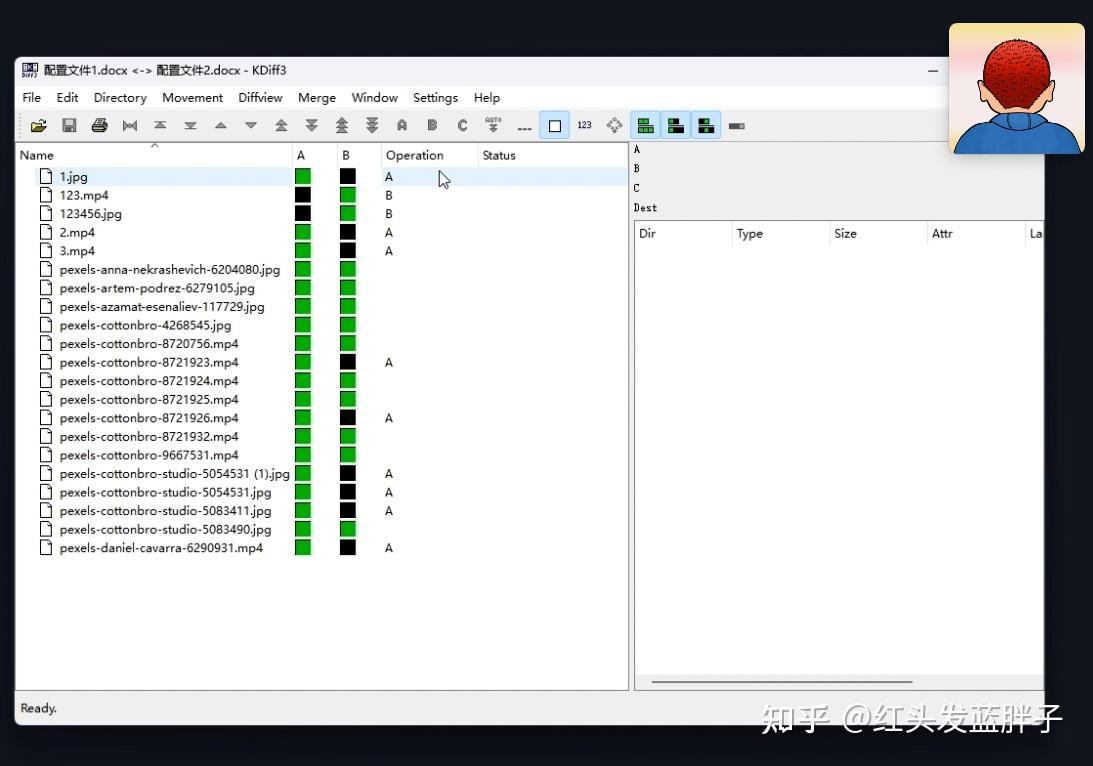Open the Diffview menu
The height and width of the screenshot is (766, 1093).
click(x=260, y=98)
